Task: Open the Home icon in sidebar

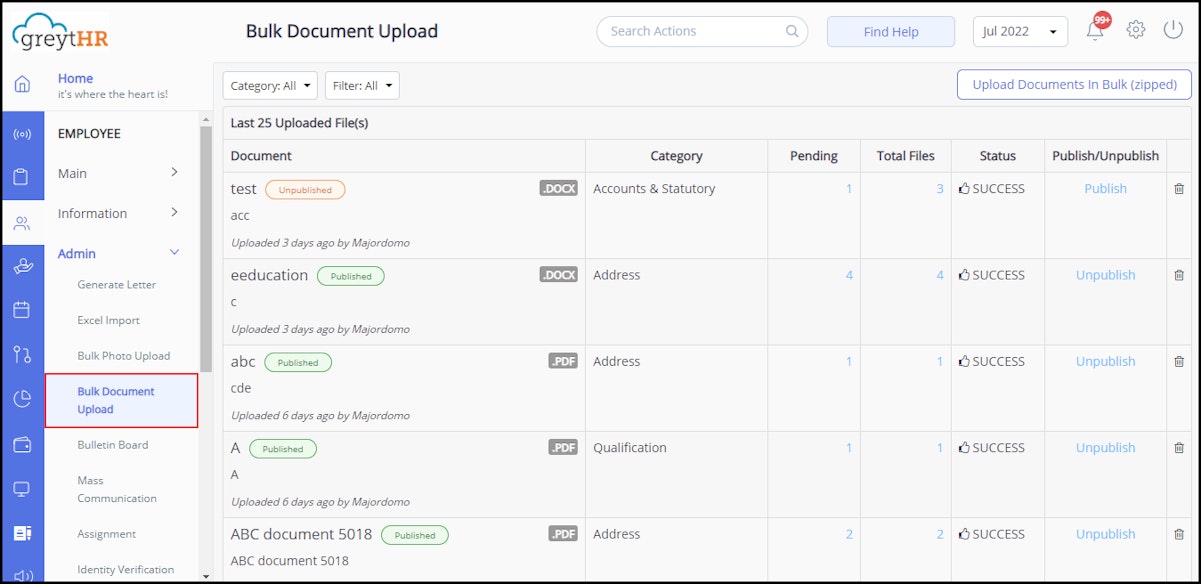Action: (22, 84)
